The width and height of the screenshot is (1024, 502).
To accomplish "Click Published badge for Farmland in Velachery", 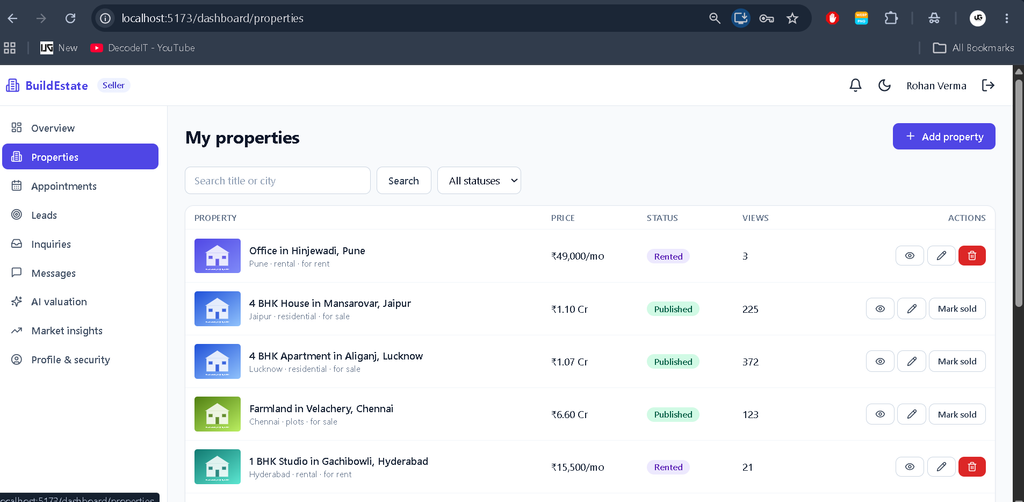I will (x=673, y=415).
